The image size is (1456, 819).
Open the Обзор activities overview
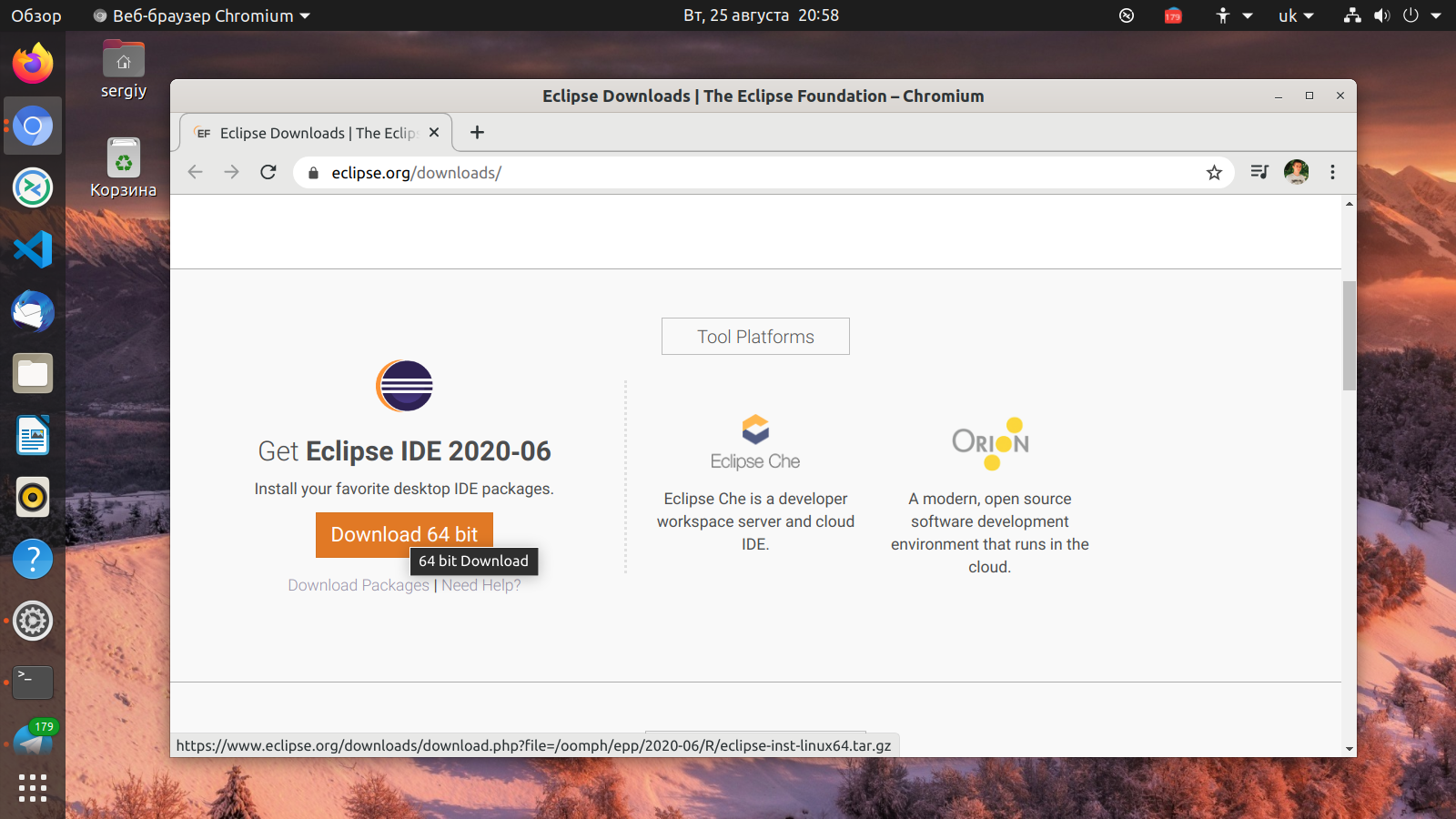(36, 15)
